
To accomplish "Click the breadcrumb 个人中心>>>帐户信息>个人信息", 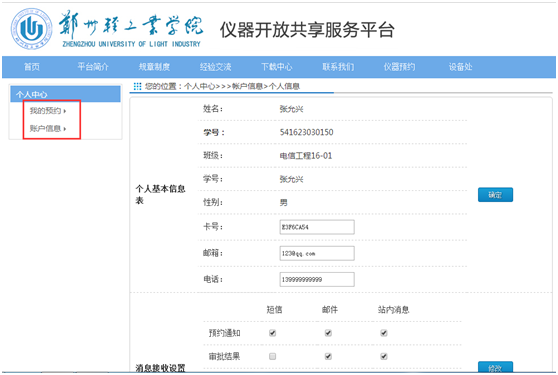I will tap(242, 86).
